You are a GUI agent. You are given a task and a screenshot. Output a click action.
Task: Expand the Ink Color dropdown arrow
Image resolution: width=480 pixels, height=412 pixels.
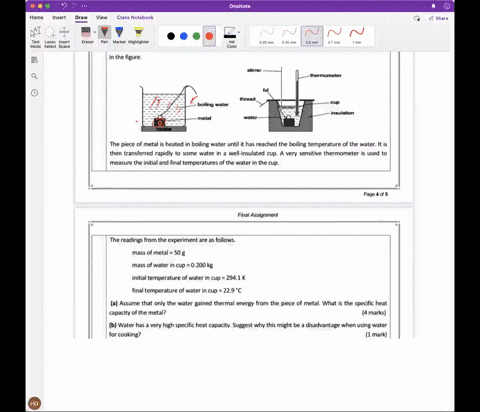click(x=239, y=32)
